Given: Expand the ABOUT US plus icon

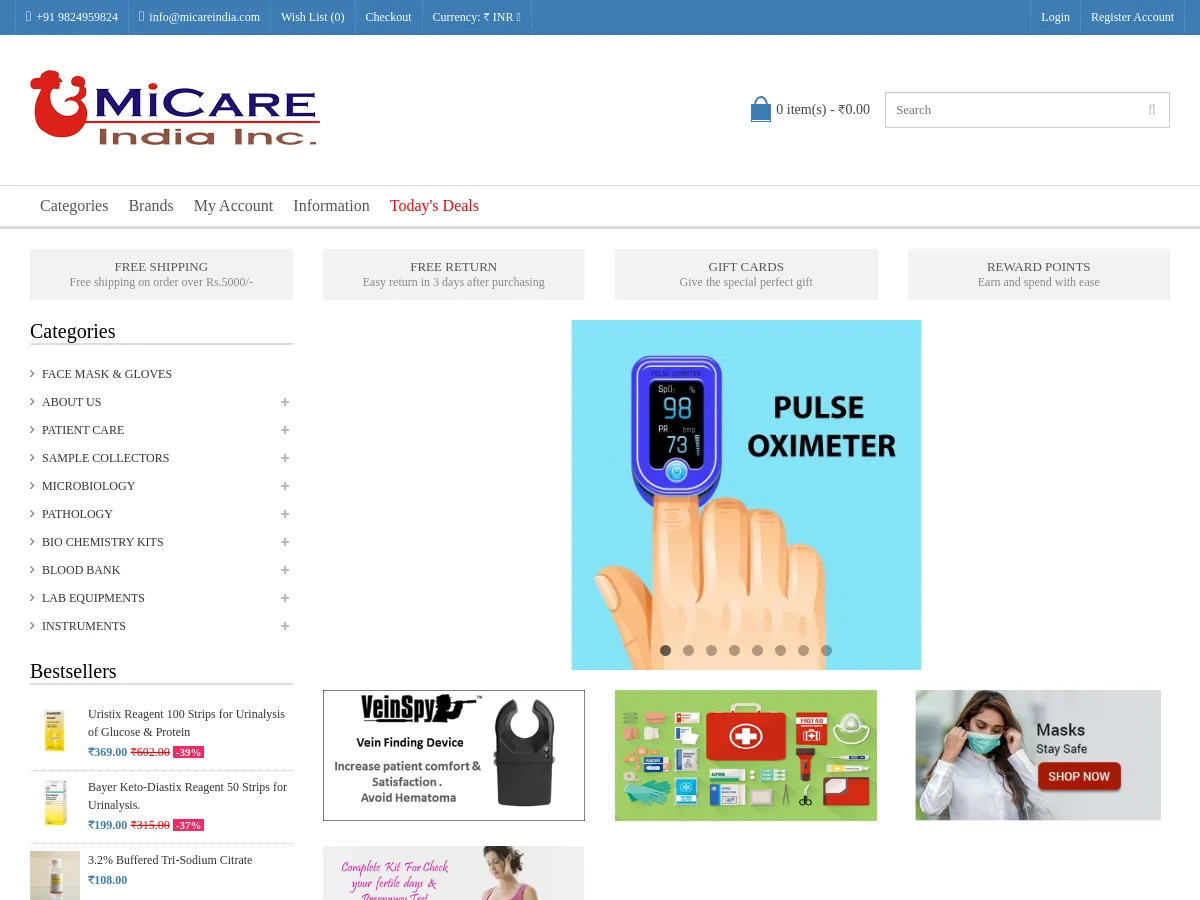Looking at the screenshot, I should click(x=285, y=402).
